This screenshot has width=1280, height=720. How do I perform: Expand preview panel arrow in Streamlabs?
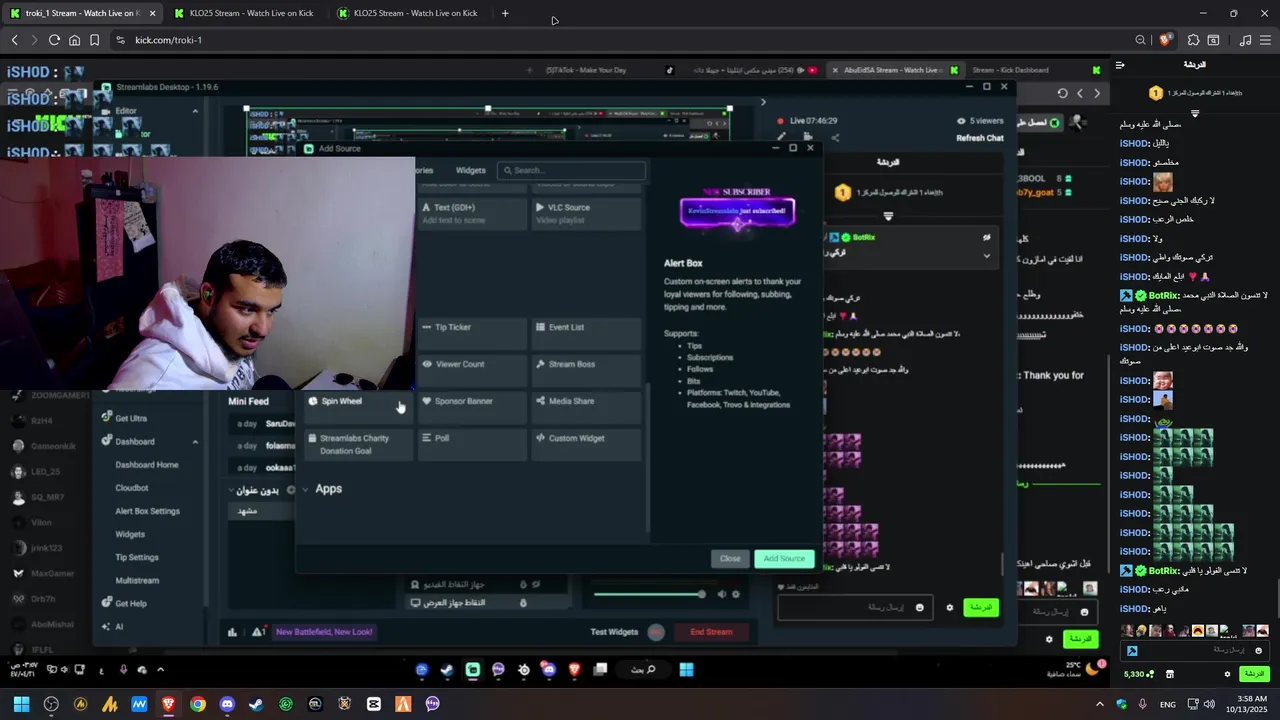pos(763,102)
